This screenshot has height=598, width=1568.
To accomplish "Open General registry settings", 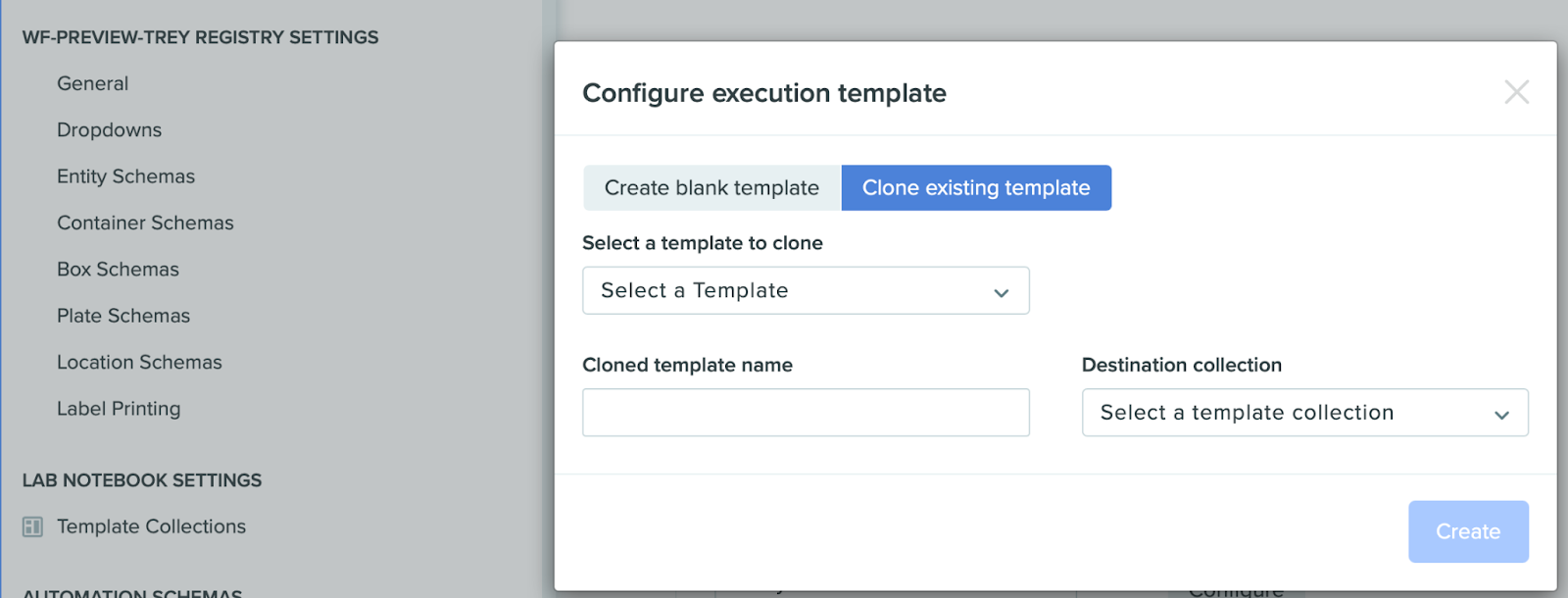I will [x=92, y=83].
